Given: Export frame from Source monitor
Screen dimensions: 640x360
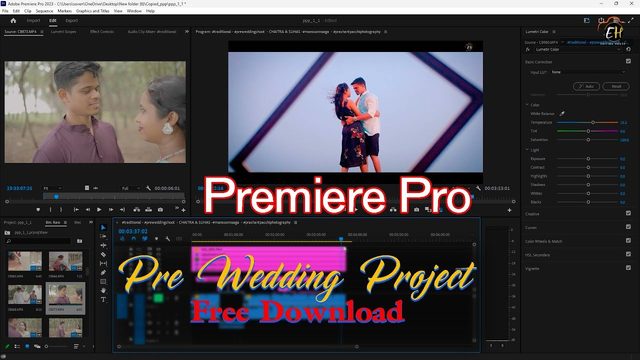Looking at the screenshot, I should [160, 209].
